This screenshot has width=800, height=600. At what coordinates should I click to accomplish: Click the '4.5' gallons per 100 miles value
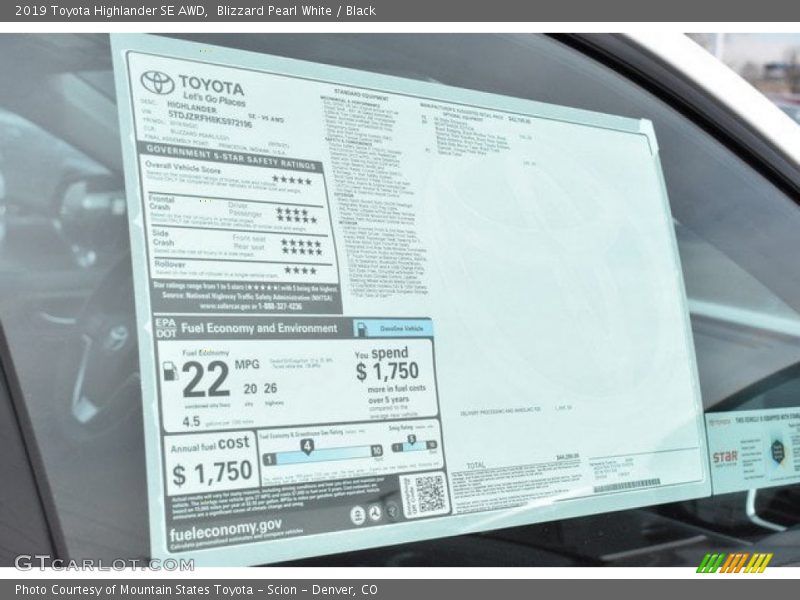[x=191, y=422]
